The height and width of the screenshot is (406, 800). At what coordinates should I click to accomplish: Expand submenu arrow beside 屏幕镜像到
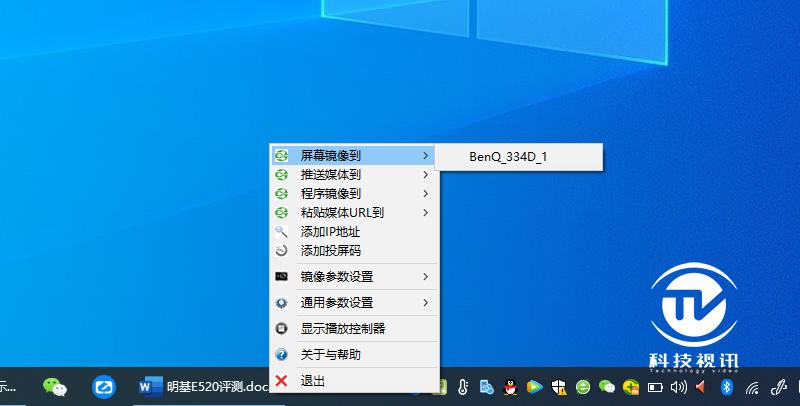426,156
